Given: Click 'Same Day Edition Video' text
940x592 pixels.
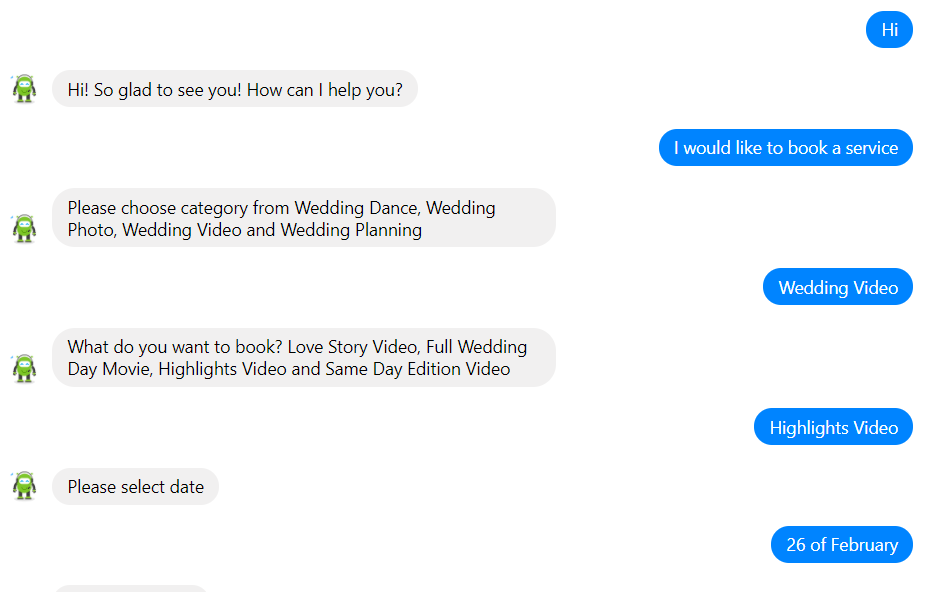Looking at the screenshot, I should click(x=418, y=369).
